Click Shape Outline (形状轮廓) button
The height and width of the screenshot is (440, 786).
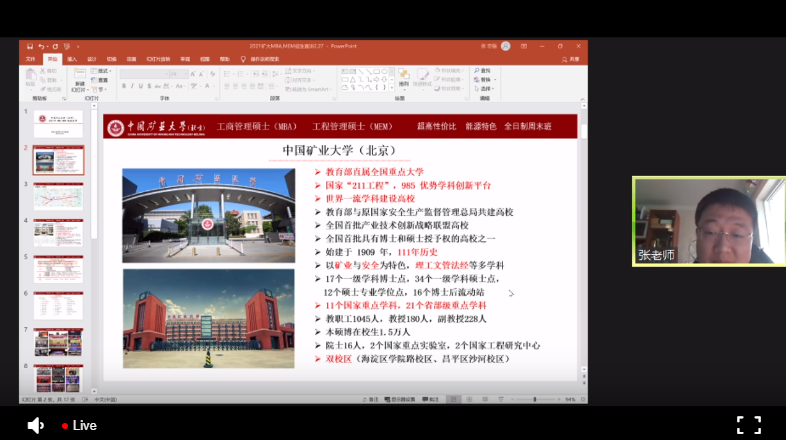448,80
